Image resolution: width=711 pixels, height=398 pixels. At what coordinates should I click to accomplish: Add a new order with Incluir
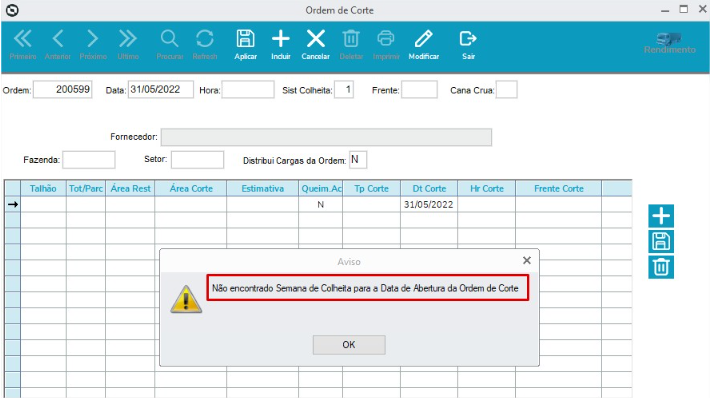click(x=281, y=45)
